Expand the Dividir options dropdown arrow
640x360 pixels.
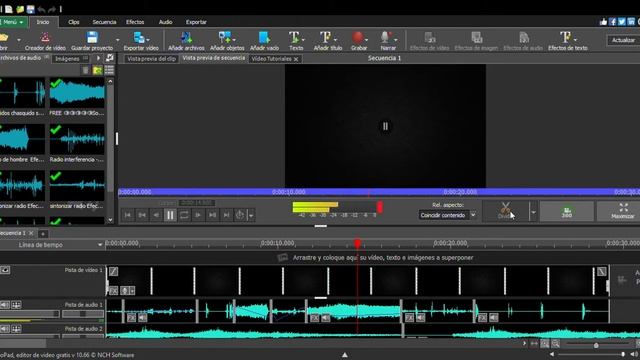(533, 212)
